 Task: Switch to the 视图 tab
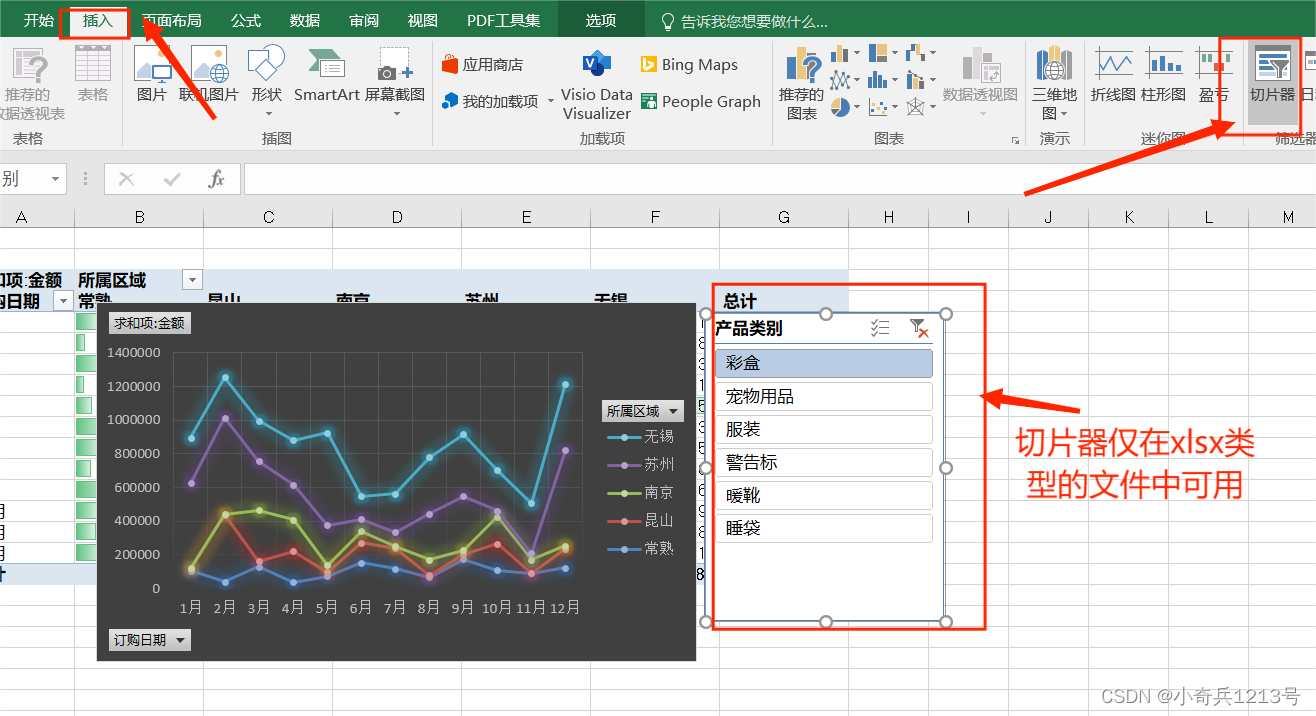tap(423, 20)
